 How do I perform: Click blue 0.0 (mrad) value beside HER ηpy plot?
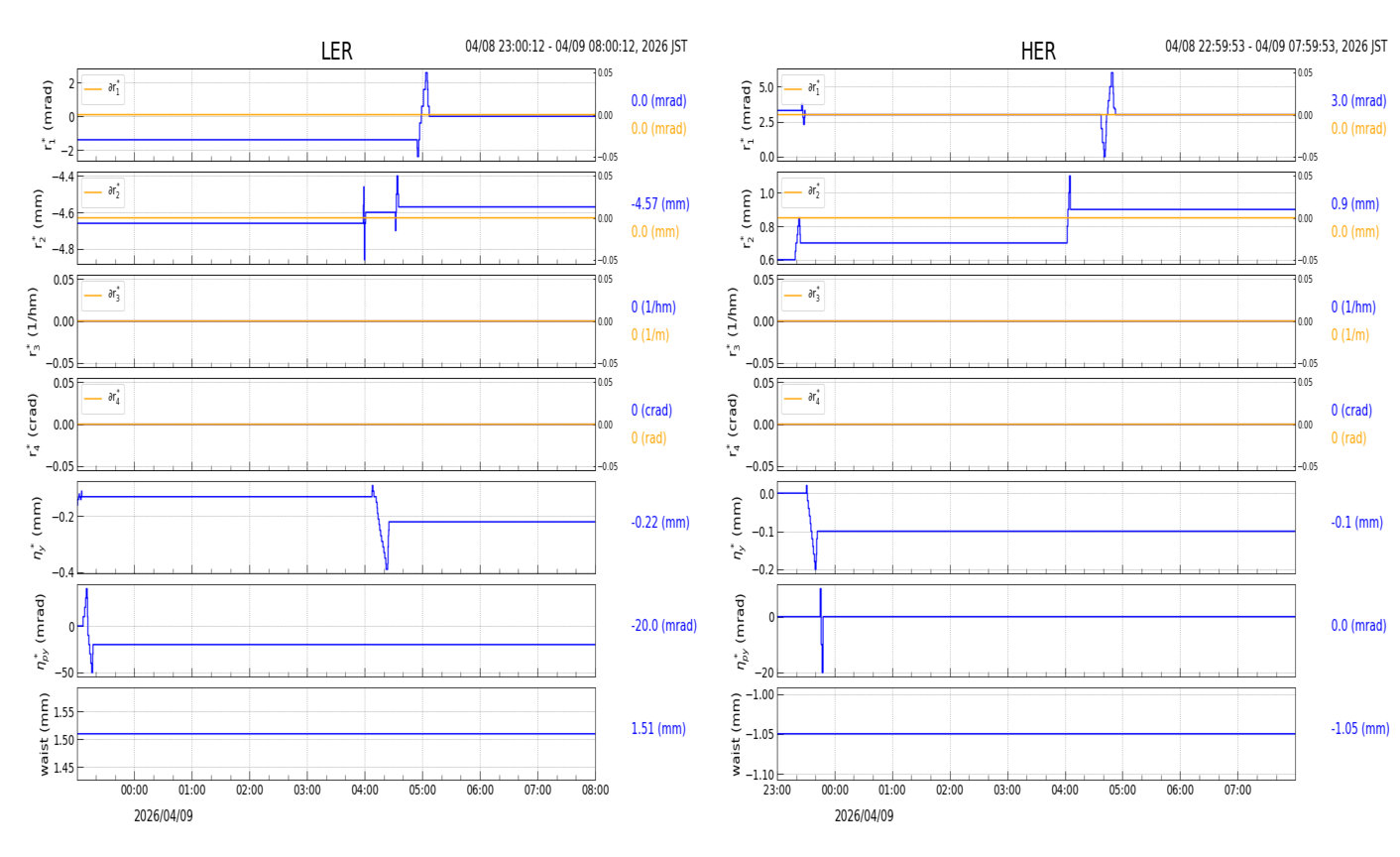1358,625
